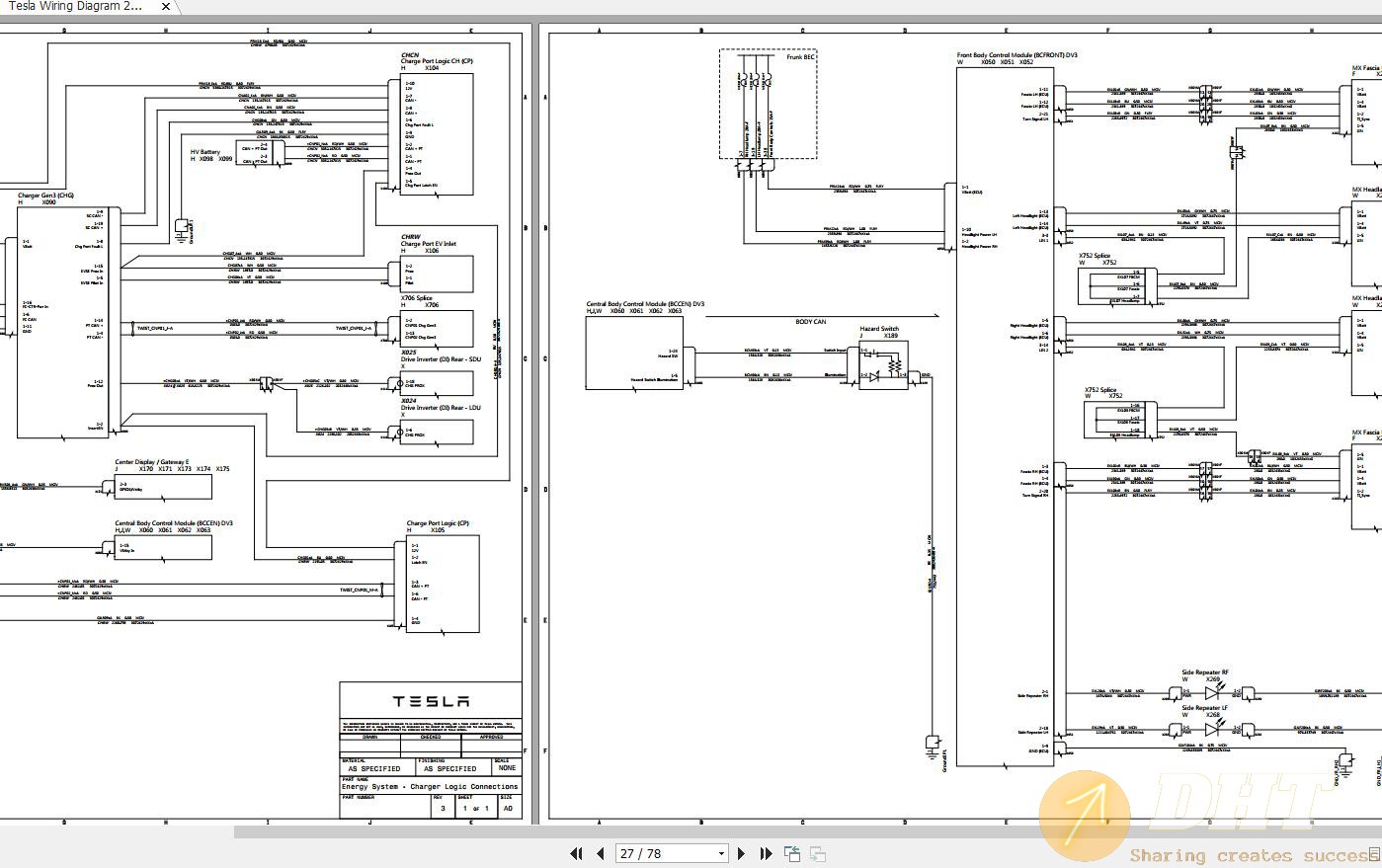Click 'Drive Inverter (DI) Rear - LDU' label
This screenshot has width=1382, height=868.
tap(441, 408)
